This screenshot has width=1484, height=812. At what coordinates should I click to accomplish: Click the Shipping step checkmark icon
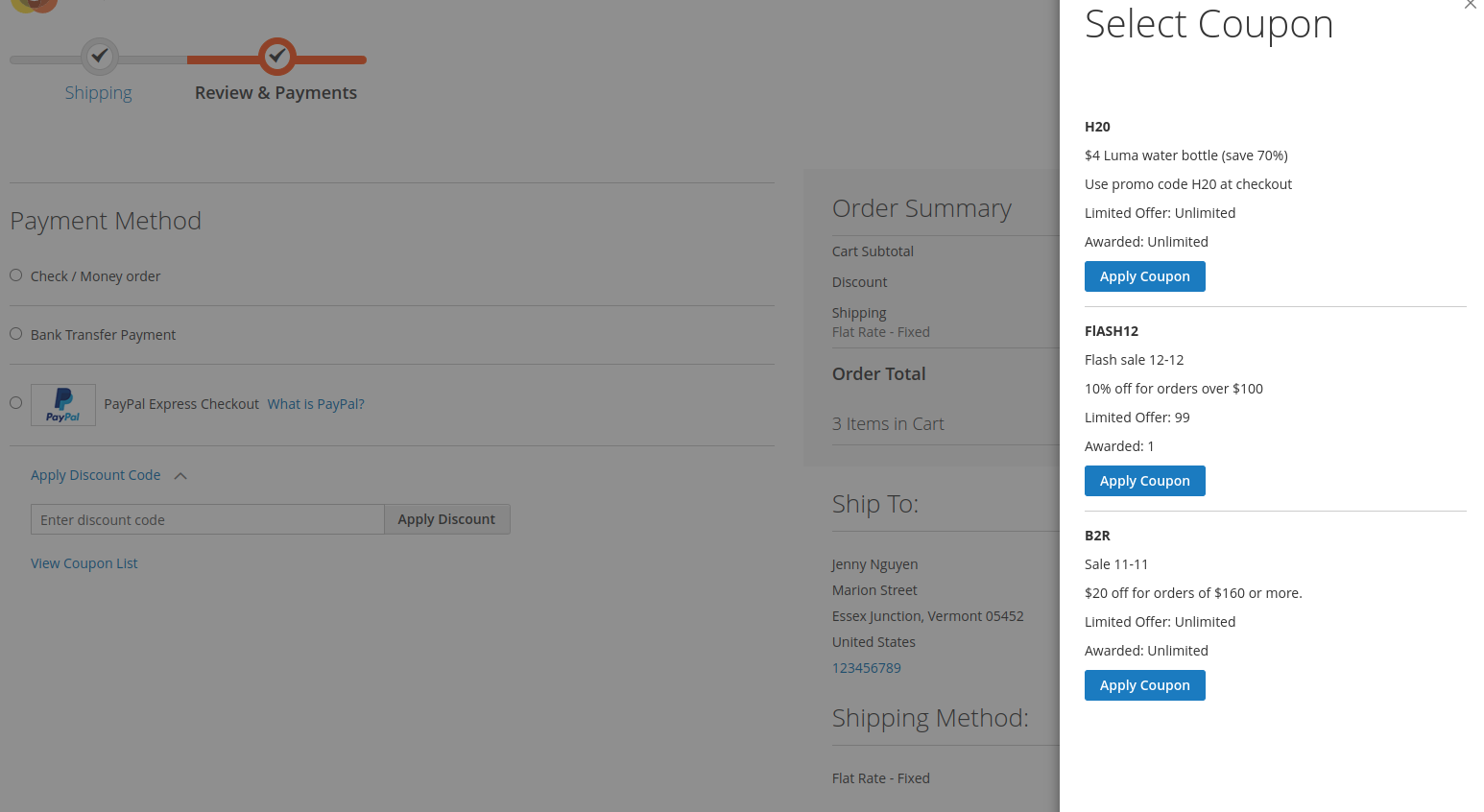(x=100, y=57)
